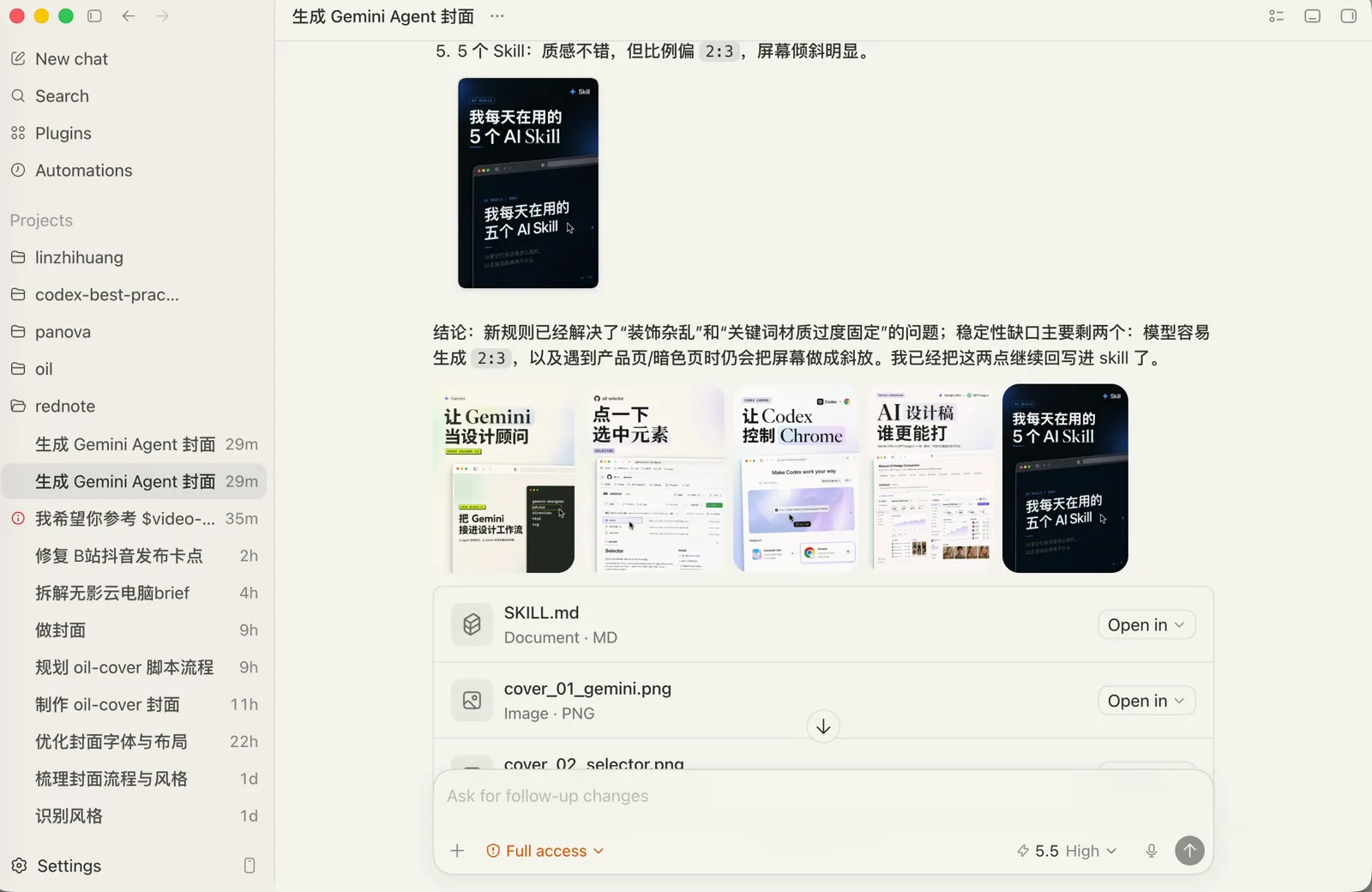
Task: Open large 5个 AI Skill cover image
Action: [528, 183]
